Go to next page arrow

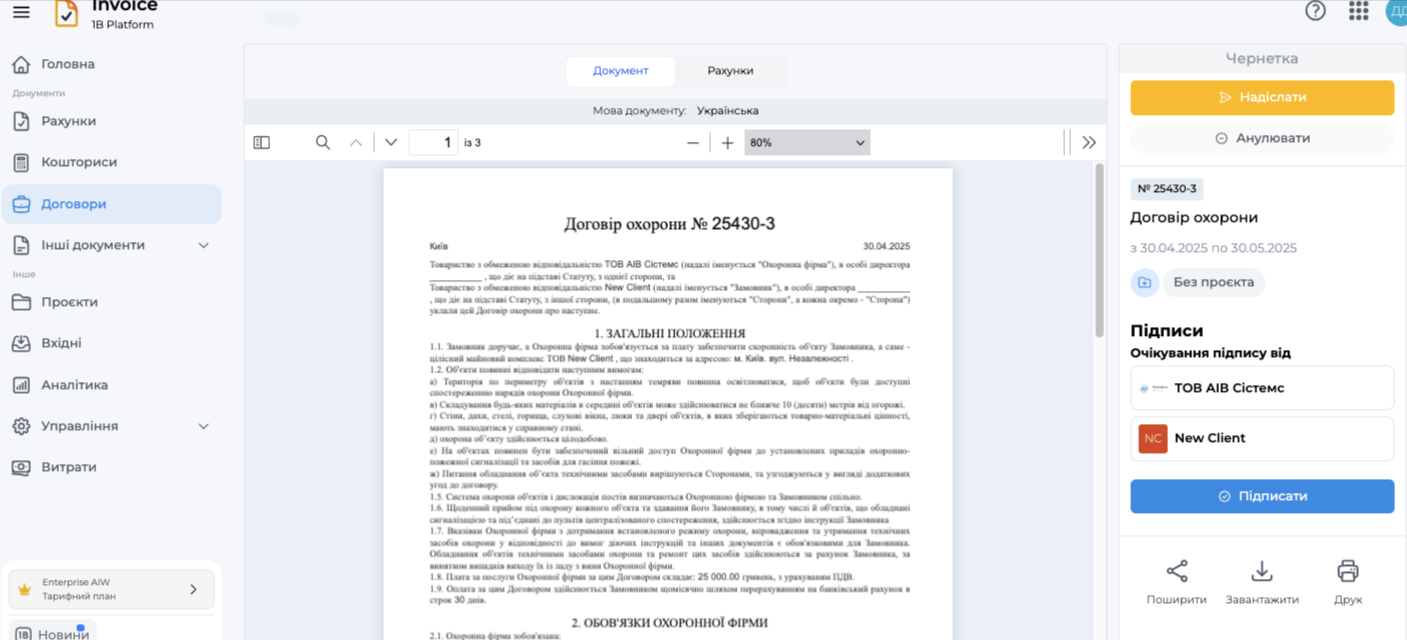(x=391, y=143)
